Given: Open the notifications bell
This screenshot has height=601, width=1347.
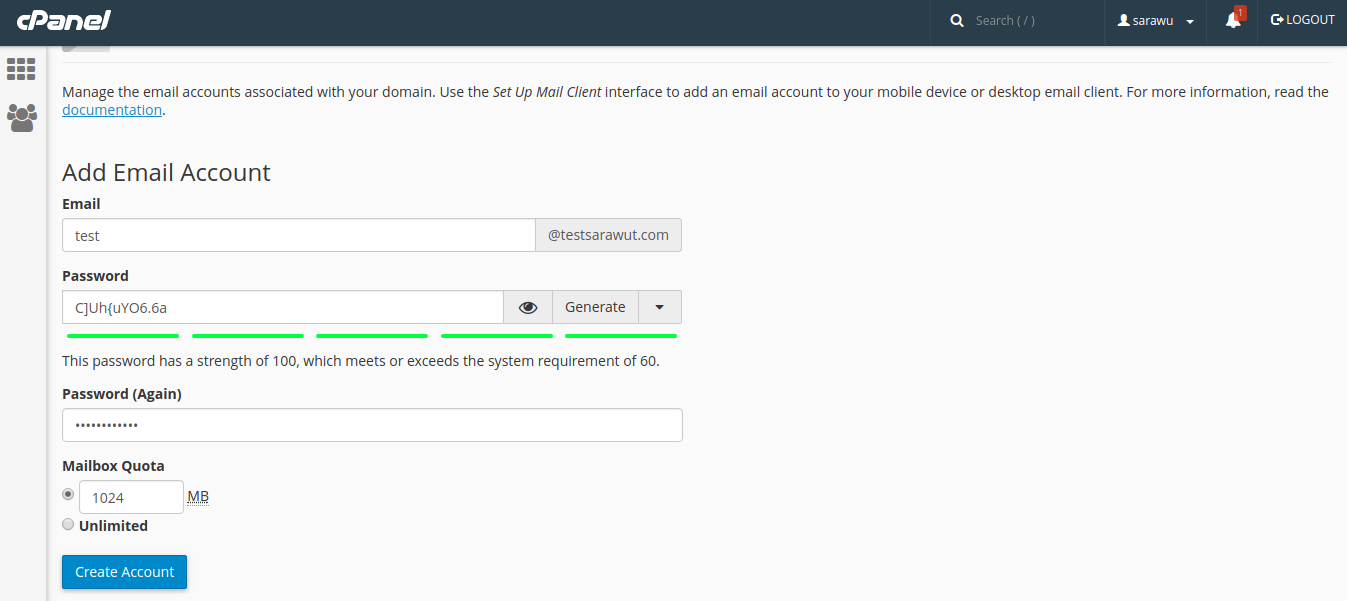Looking at the screenshot, I should coord(1233,21).
